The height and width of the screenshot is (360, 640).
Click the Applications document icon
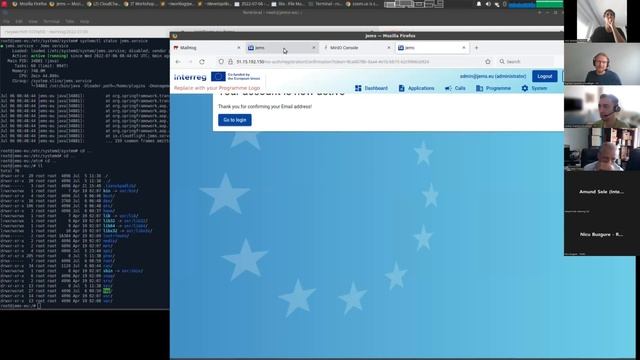(402, 88)
